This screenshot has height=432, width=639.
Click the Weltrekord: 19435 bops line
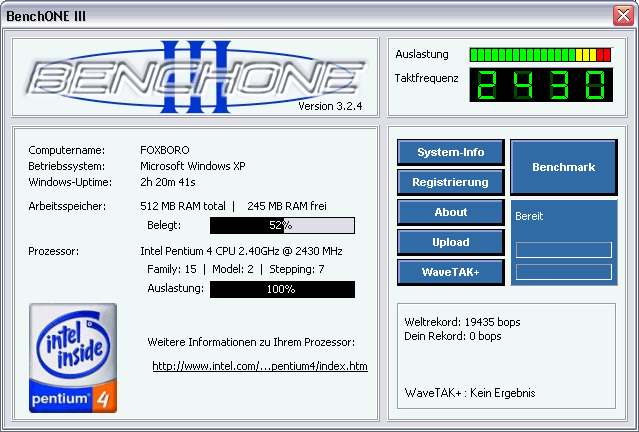pos(462,322)
